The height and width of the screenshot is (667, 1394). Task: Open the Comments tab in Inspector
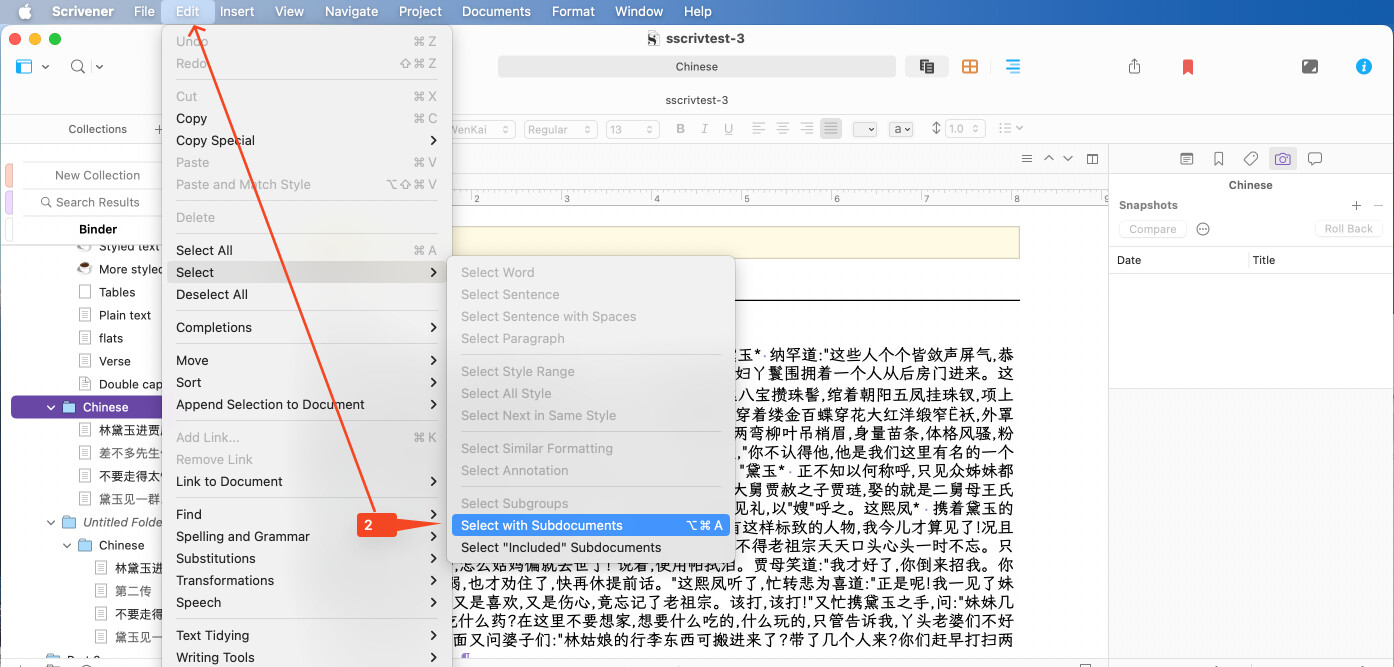click(x=1315, y=159)
